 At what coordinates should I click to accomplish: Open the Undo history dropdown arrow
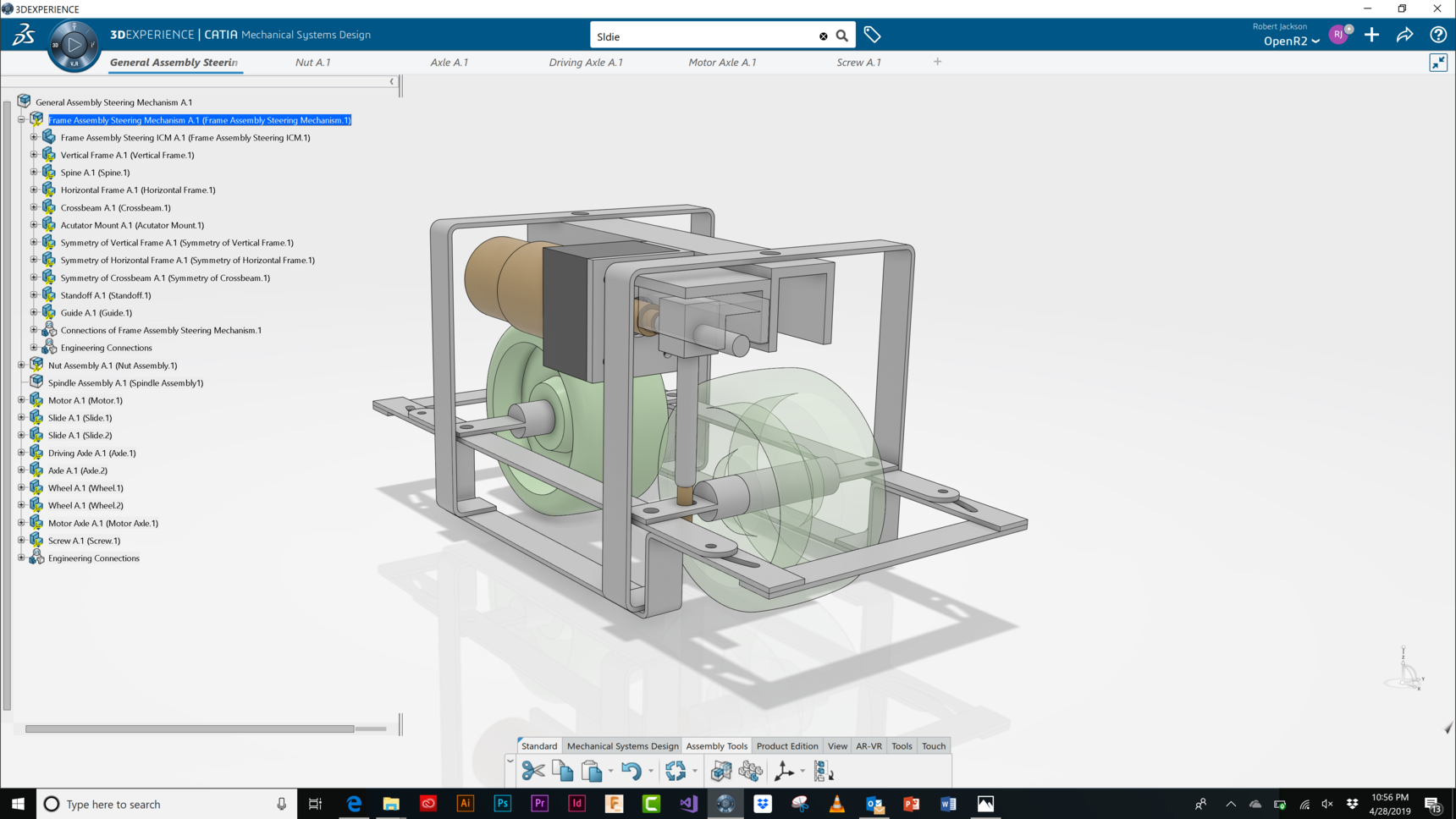(x=651, y=772)
